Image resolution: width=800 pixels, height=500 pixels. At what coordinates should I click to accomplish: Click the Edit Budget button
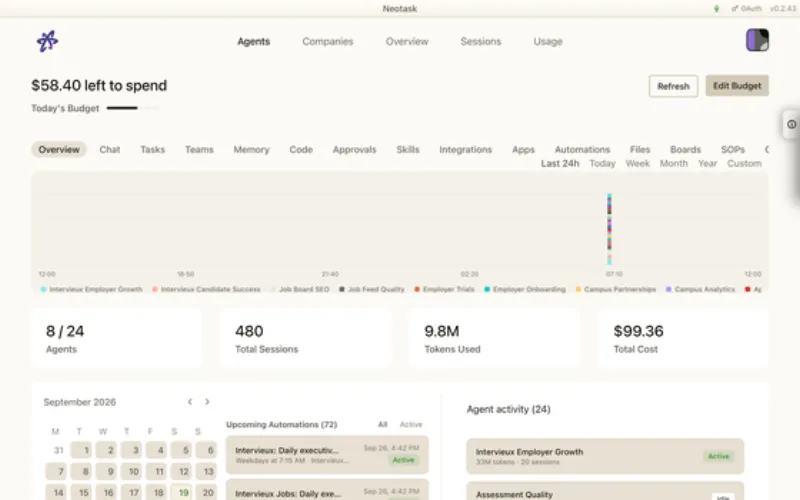click(737, 86)
